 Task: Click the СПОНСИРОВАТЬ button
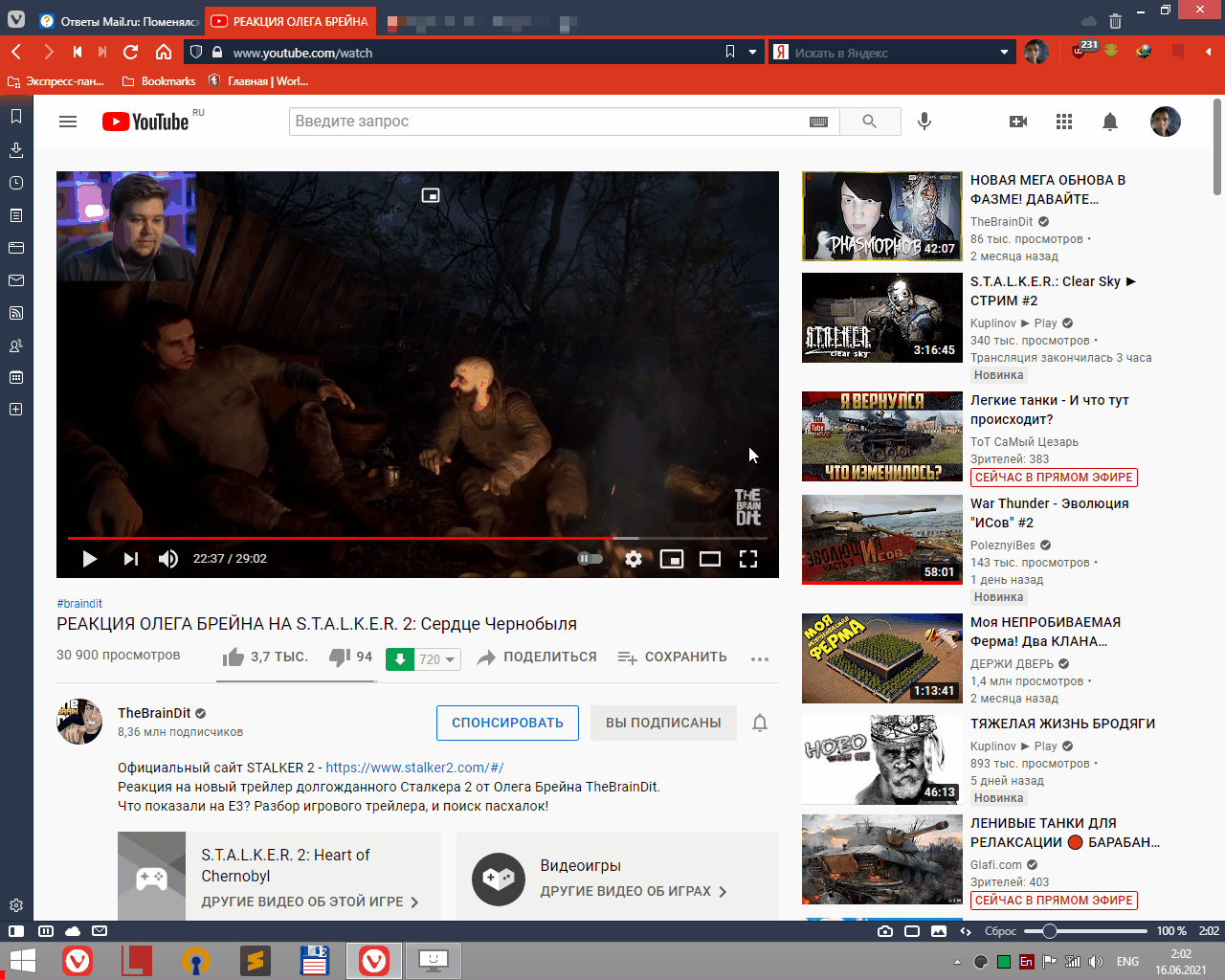tap(507, 723)
